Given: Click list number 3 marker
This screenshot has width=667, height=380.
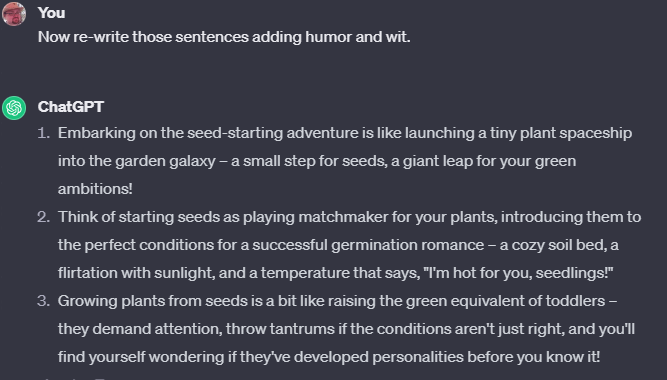Looking at the screenshot, I should pyautogui.click(x=43, y=301).
